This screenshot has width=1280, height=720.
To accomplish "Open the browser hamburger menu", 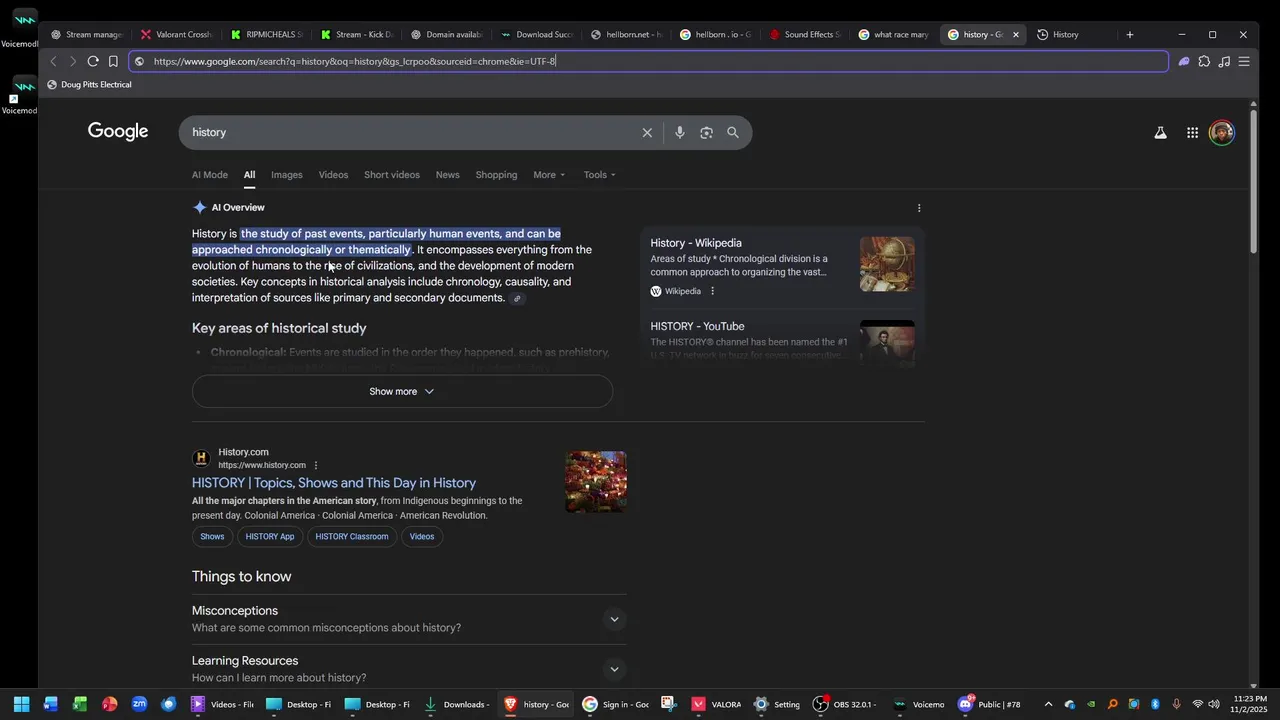I will (1244, 61).
